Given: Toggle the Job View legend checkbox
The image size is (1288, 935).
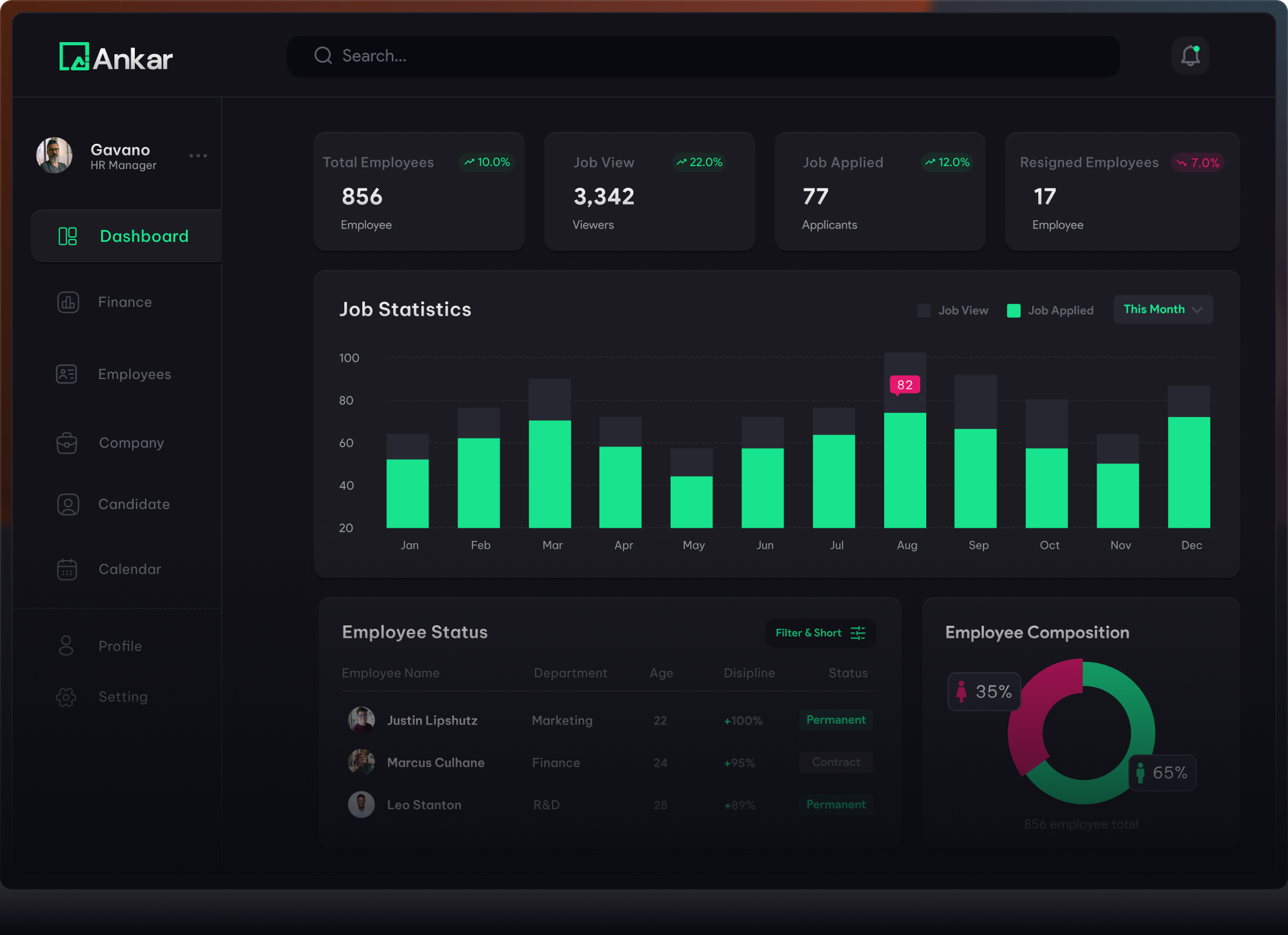Looking at the screenshot, I should [x=923, y=310].
